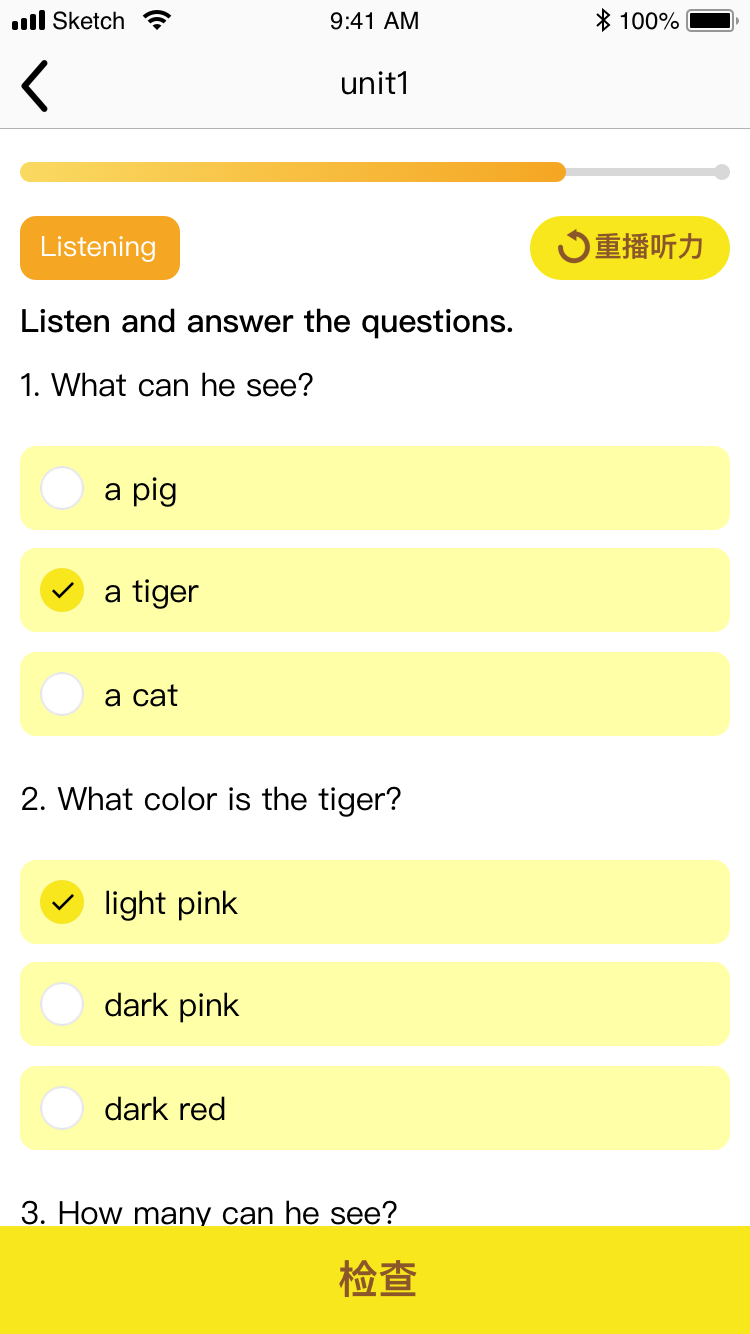Image resolution: width=750 pixels, height=1334 pixels.
Task: Click the 重播听力 replay button
Action: [630, 247]
